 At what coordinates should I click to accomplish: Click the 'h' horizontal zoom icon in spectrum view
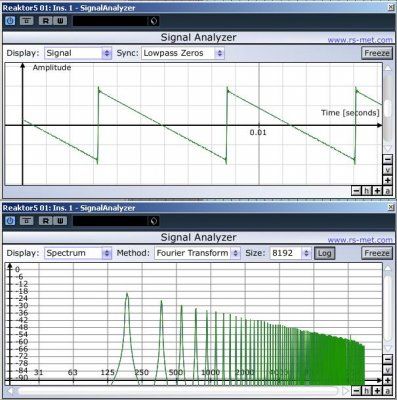click(x=367, y=391)
